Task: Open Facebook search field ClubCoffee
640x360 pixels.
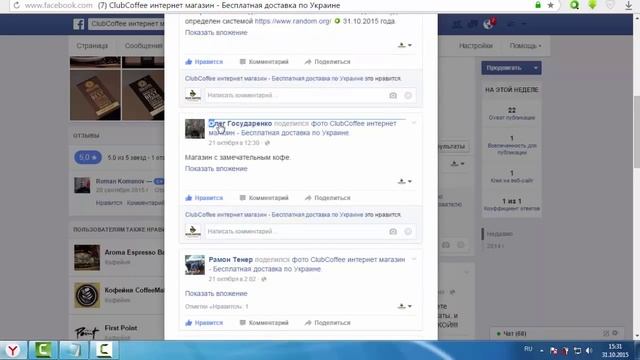Action: (x=127, y=24)
